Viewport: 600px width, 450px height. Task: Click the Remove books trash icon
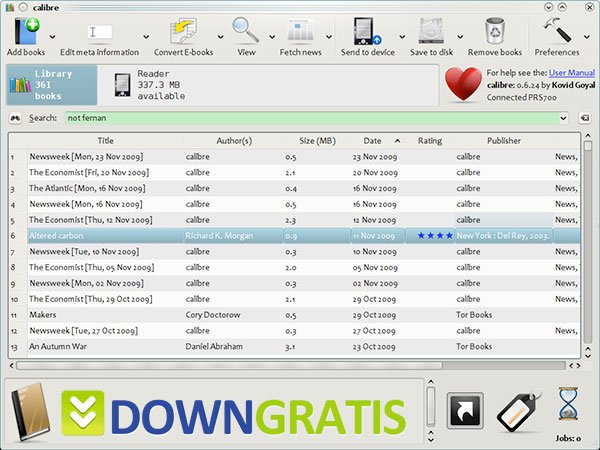pos(495,31)
